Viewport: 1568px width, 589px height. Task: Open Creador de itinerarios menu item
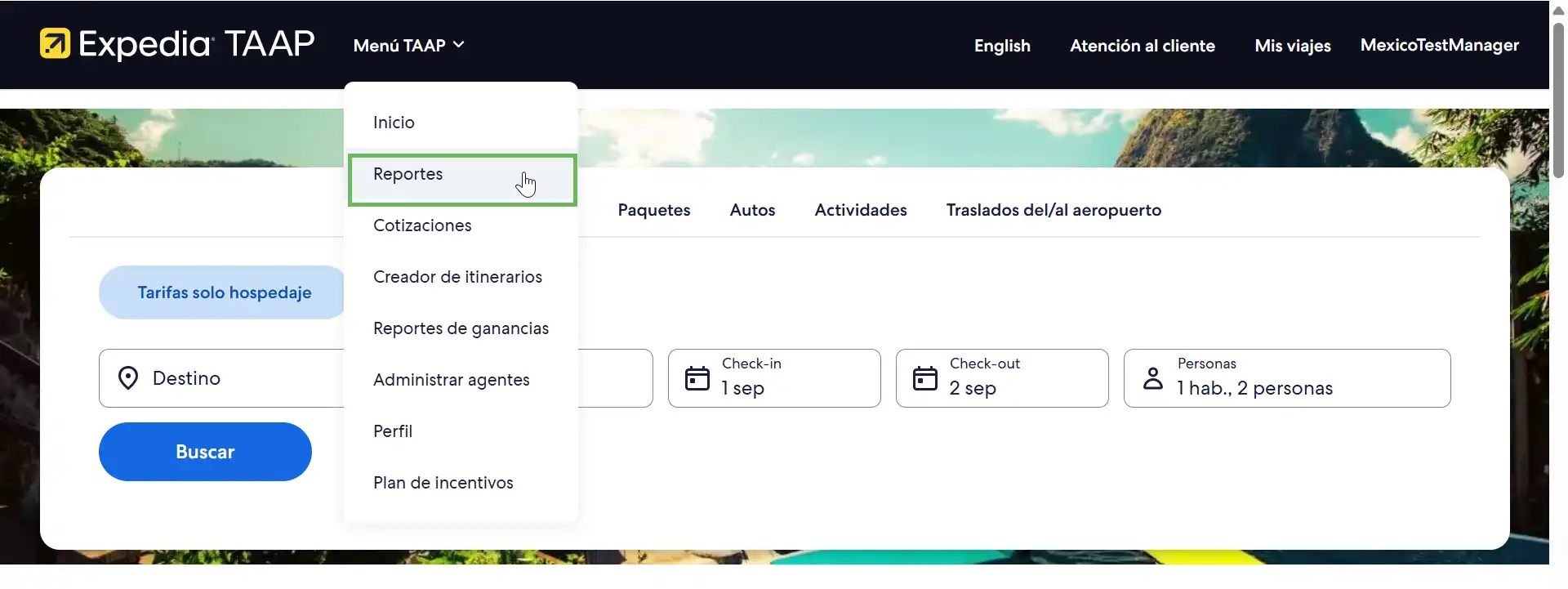pyautogui.click(x=457, y=278)
